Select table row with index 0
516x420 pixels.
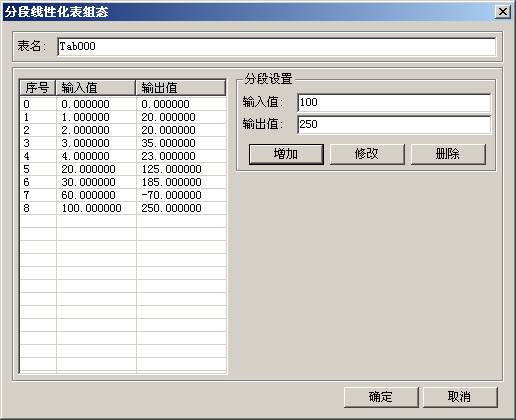[123, 104]
